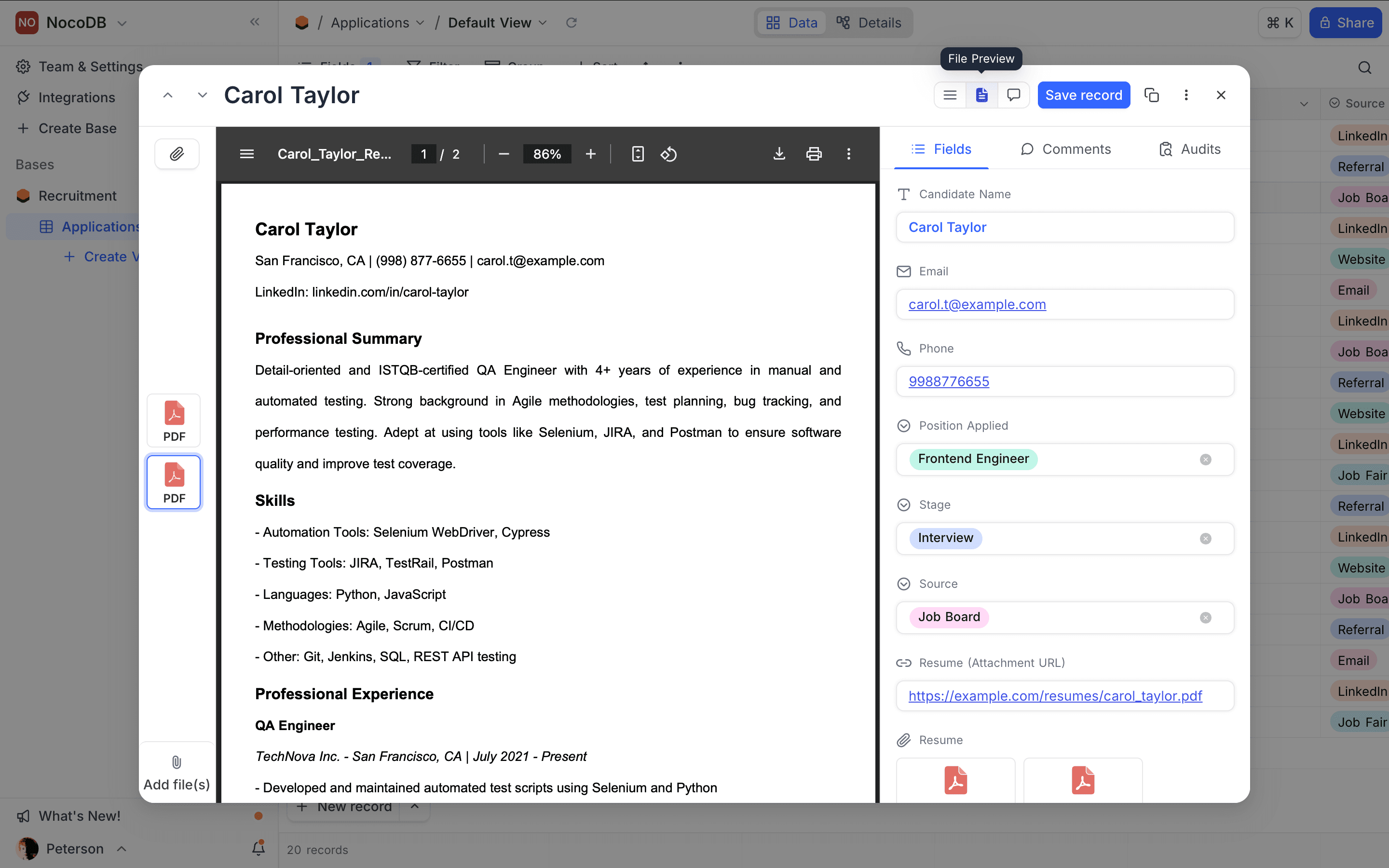This screenshot has width=1389, height=868.
Task: Duplicate the record using the copy icon
Action: [x=1152, y=95]
